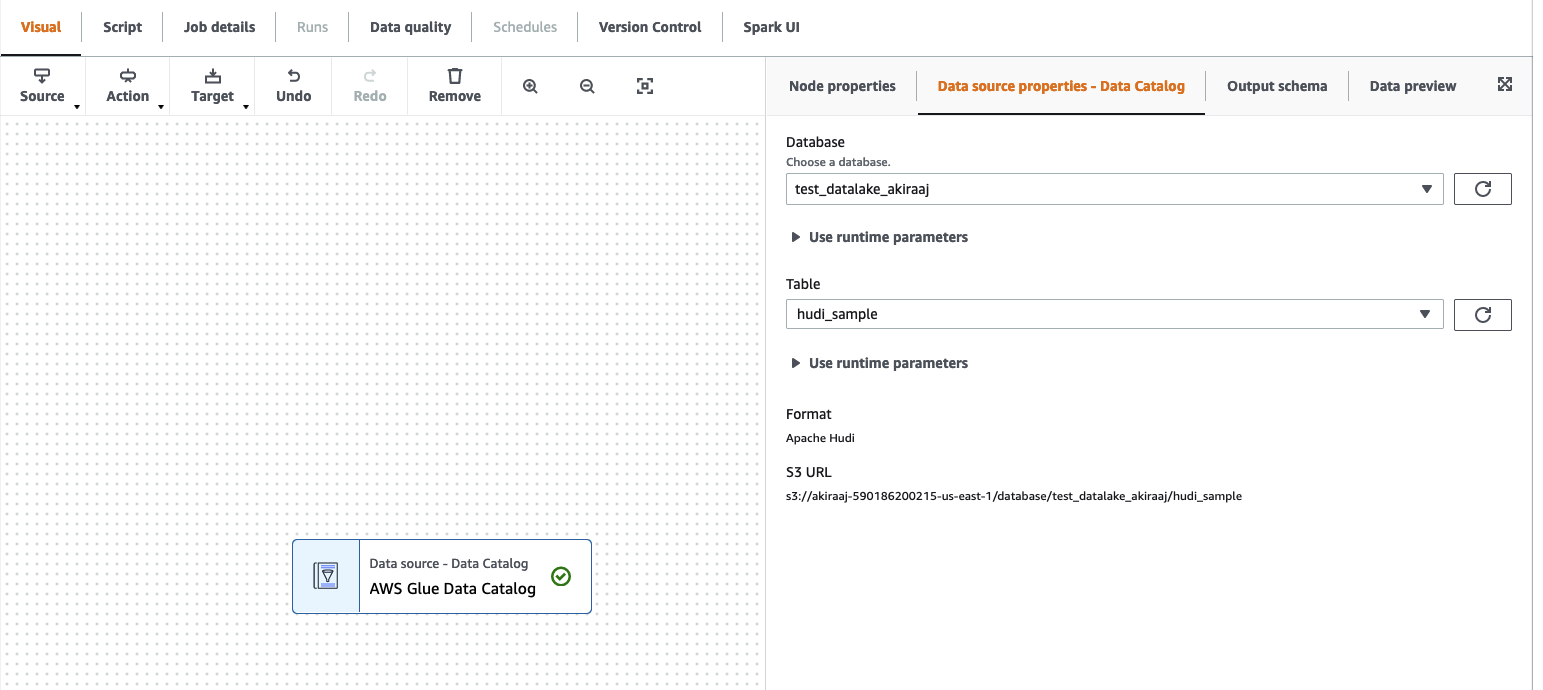Switch to the Script tab
This screenshot has width=1543, height=690.
[123, 27]
